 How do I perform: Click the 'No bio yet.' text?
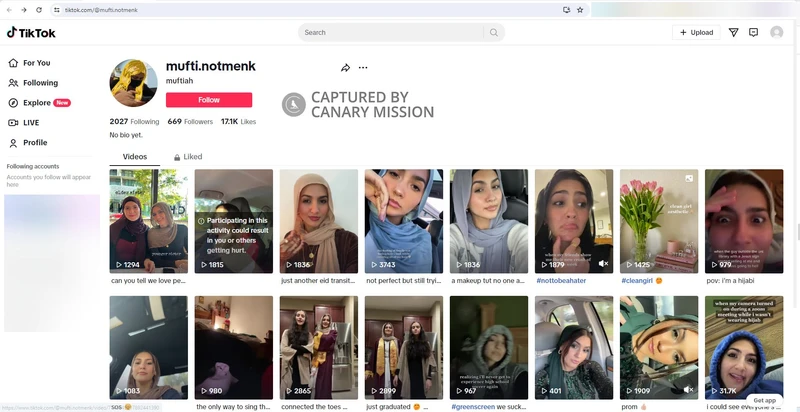pyautogui.click(x=126, y=135)
